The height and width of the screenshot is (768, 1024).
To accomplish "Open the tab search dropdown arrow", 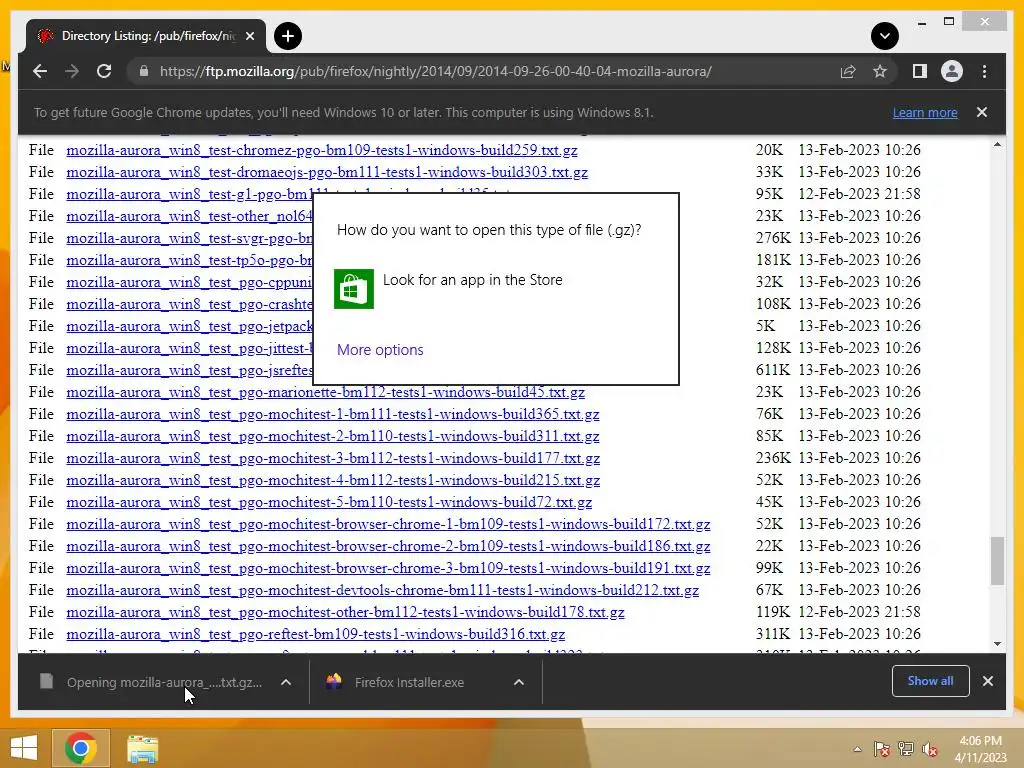I will tap(885, 36).
